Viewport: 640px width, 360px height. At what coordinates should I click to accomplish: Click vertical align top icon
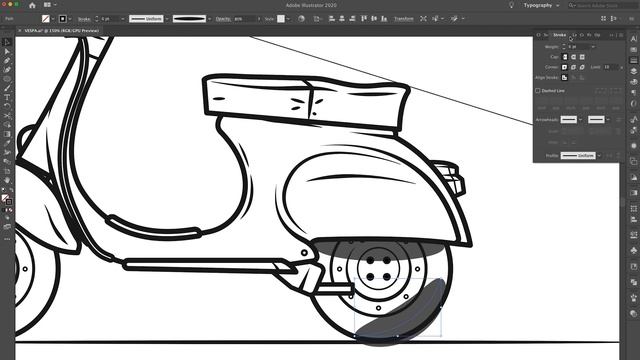coord(363,19)
